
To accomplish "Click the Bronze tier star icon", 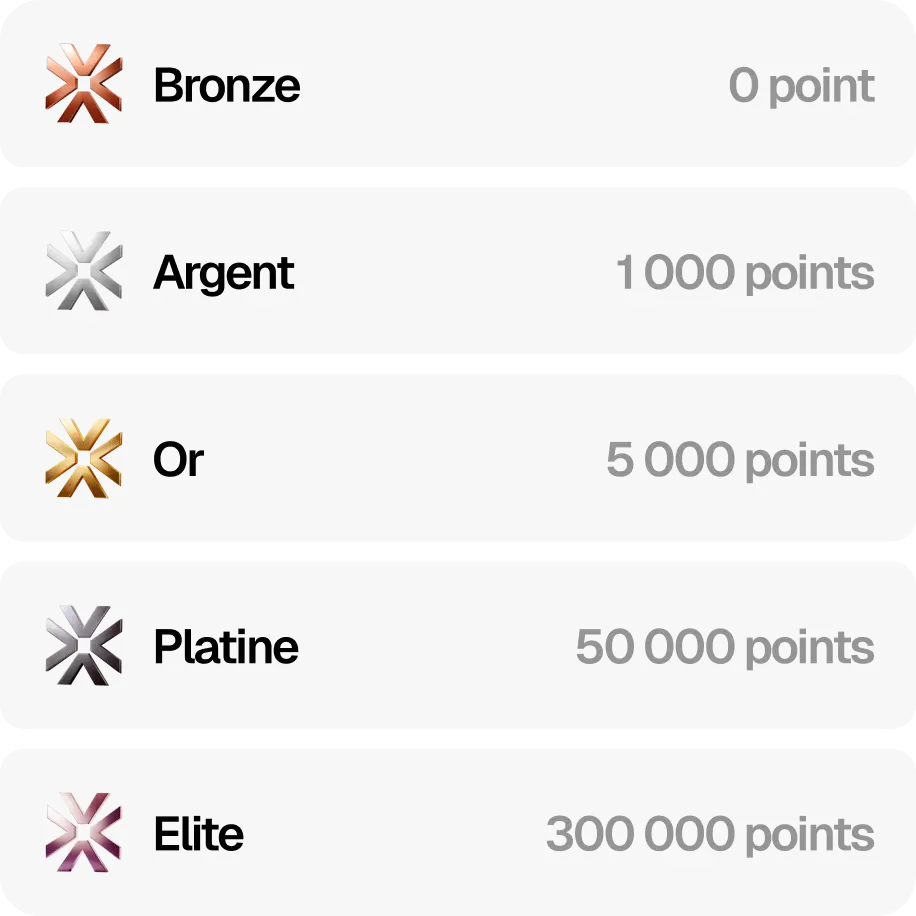I will (x=84, y=84).
